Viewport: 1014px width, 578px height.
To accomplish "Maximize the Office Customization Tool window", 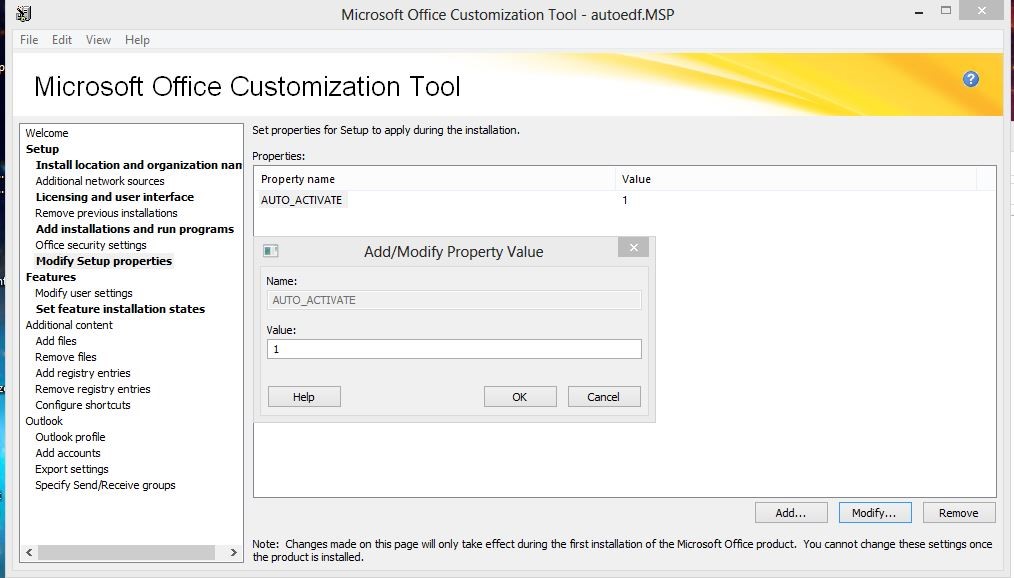I will [945, 10].
